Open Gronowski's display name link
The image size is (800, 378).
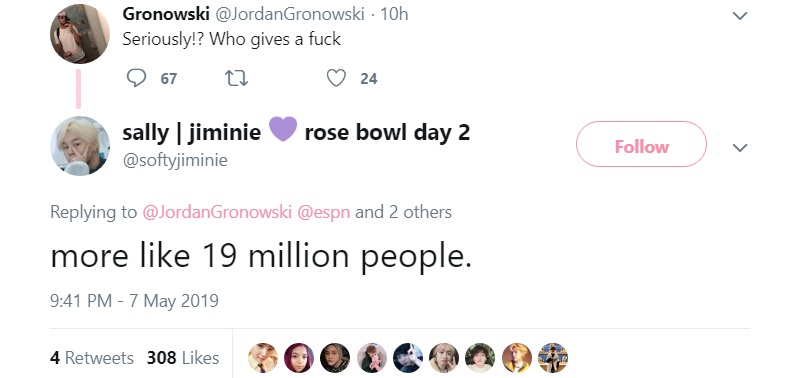166,14
